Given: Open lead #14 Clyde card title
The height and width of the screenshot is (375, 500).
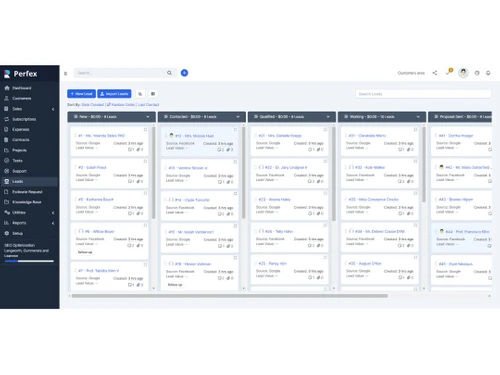Looking at the screenshot, I should click(x=192, y=200).
